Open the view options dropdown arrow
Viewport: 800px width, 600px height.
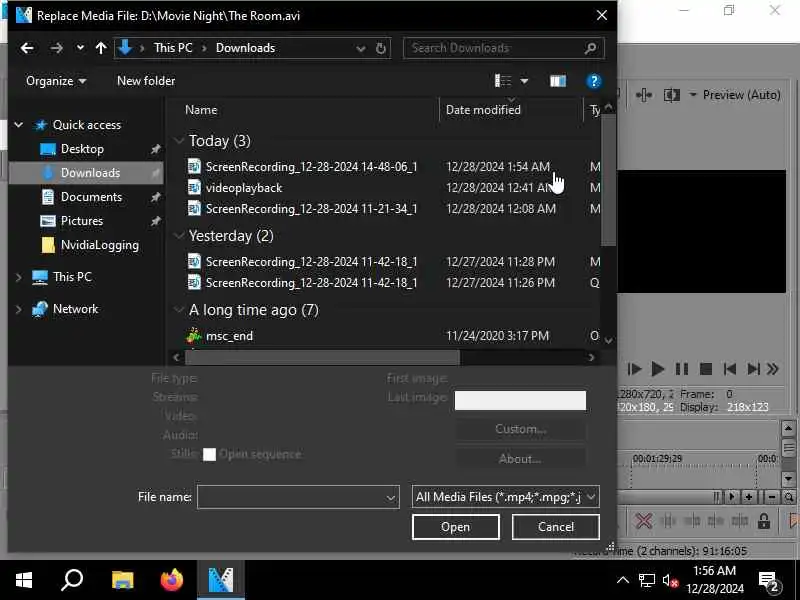524,81
